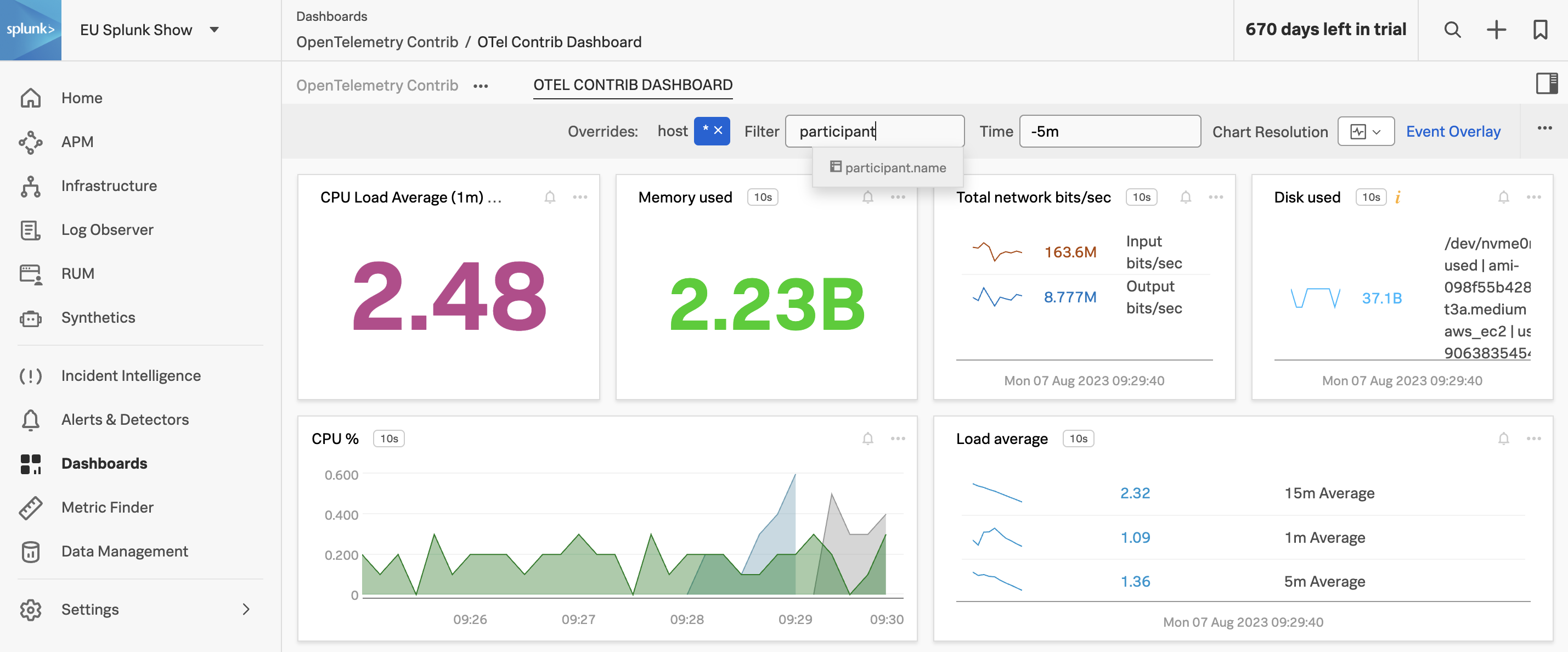
Task: Toggle the right sidebar panel icon
Action: (1546, 83)
